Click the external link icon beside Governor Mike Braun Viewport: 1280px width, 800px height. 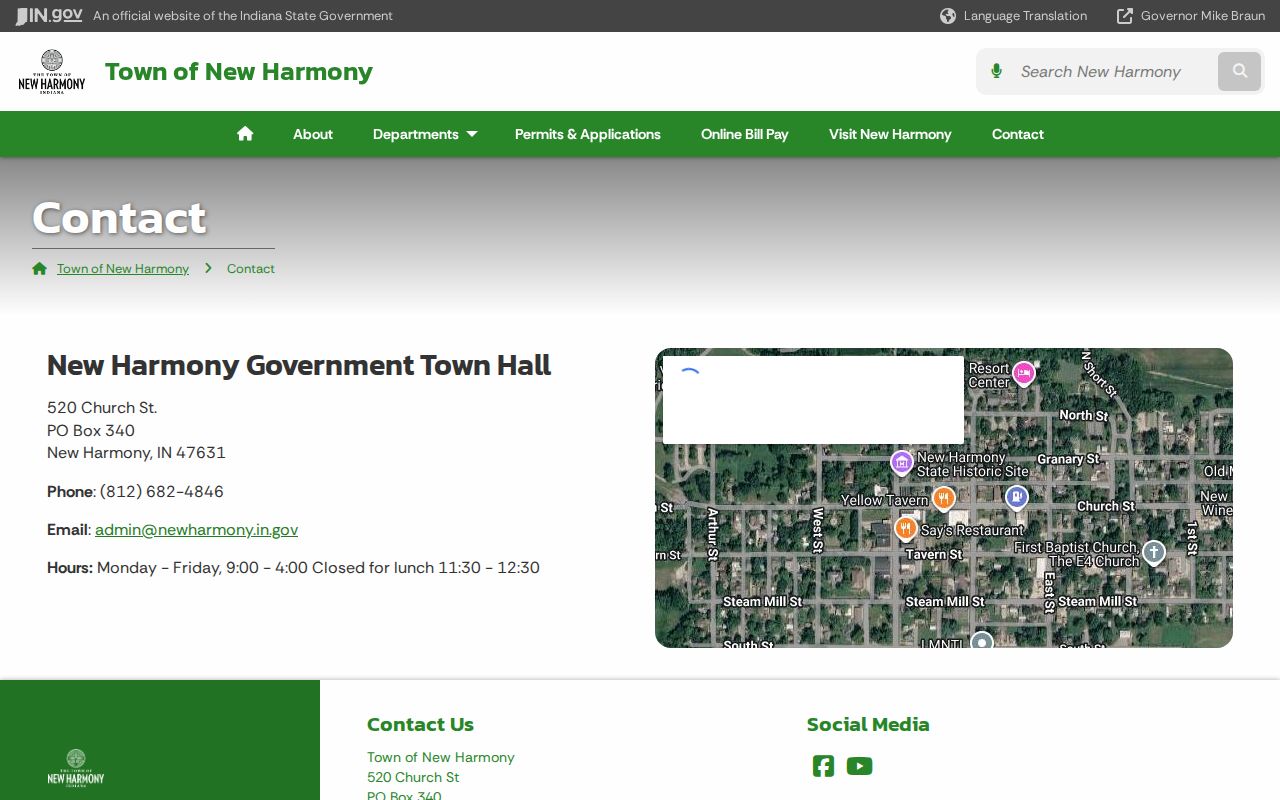tap(1125, 16)
